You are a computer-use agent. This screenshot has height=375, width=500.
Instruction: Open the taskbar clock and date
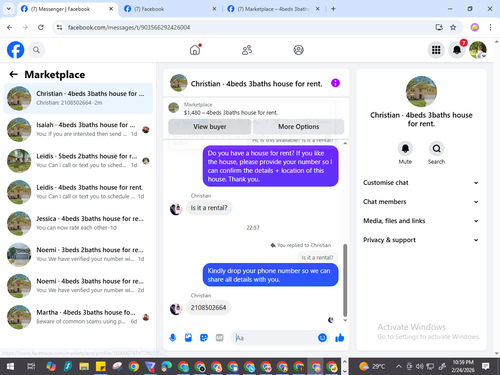point(463,366)
